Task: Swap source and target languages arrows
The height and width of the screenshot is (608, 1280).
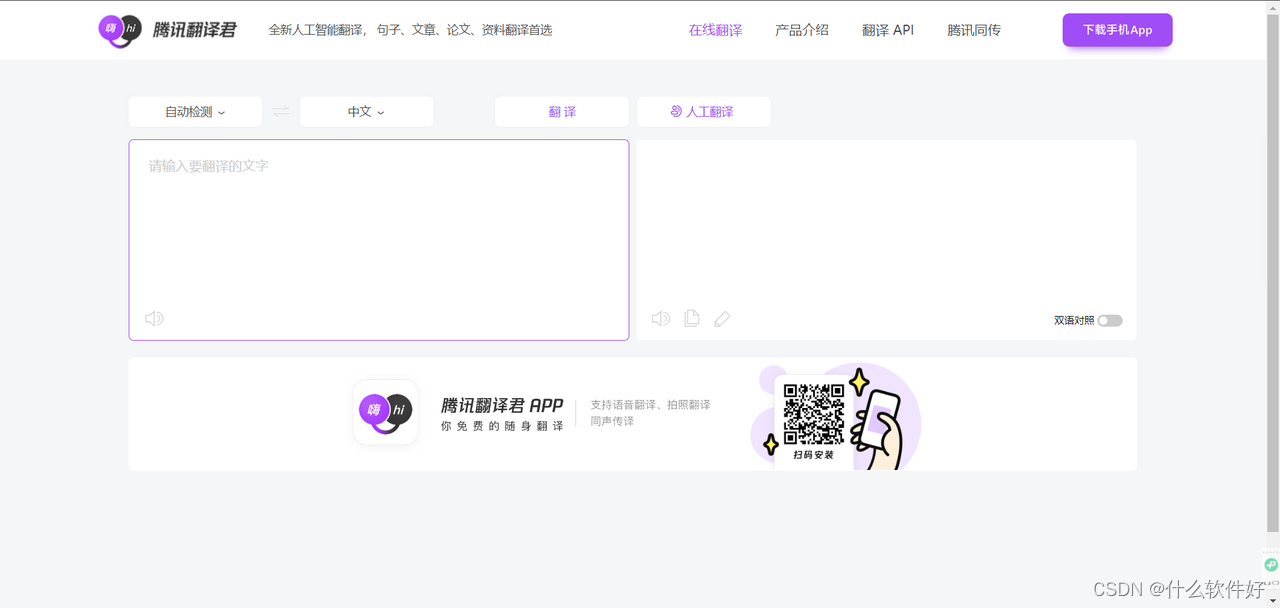Action: tap(281, 112)
